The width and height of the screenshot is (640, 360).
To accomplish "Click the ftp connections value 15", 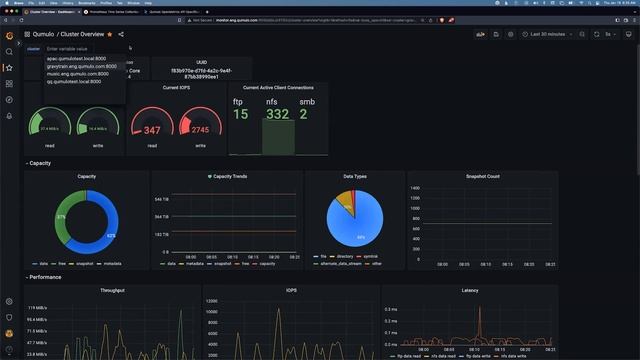I will 240,114.
